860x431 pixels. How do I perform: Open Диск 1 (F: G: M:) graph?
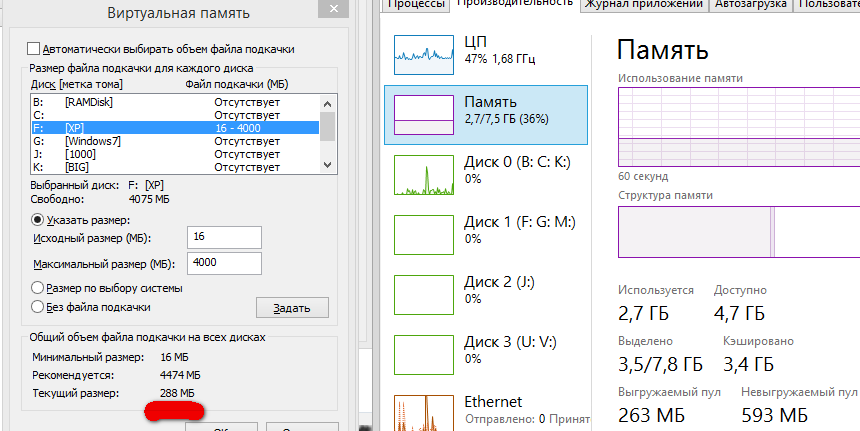coord(425,235)
